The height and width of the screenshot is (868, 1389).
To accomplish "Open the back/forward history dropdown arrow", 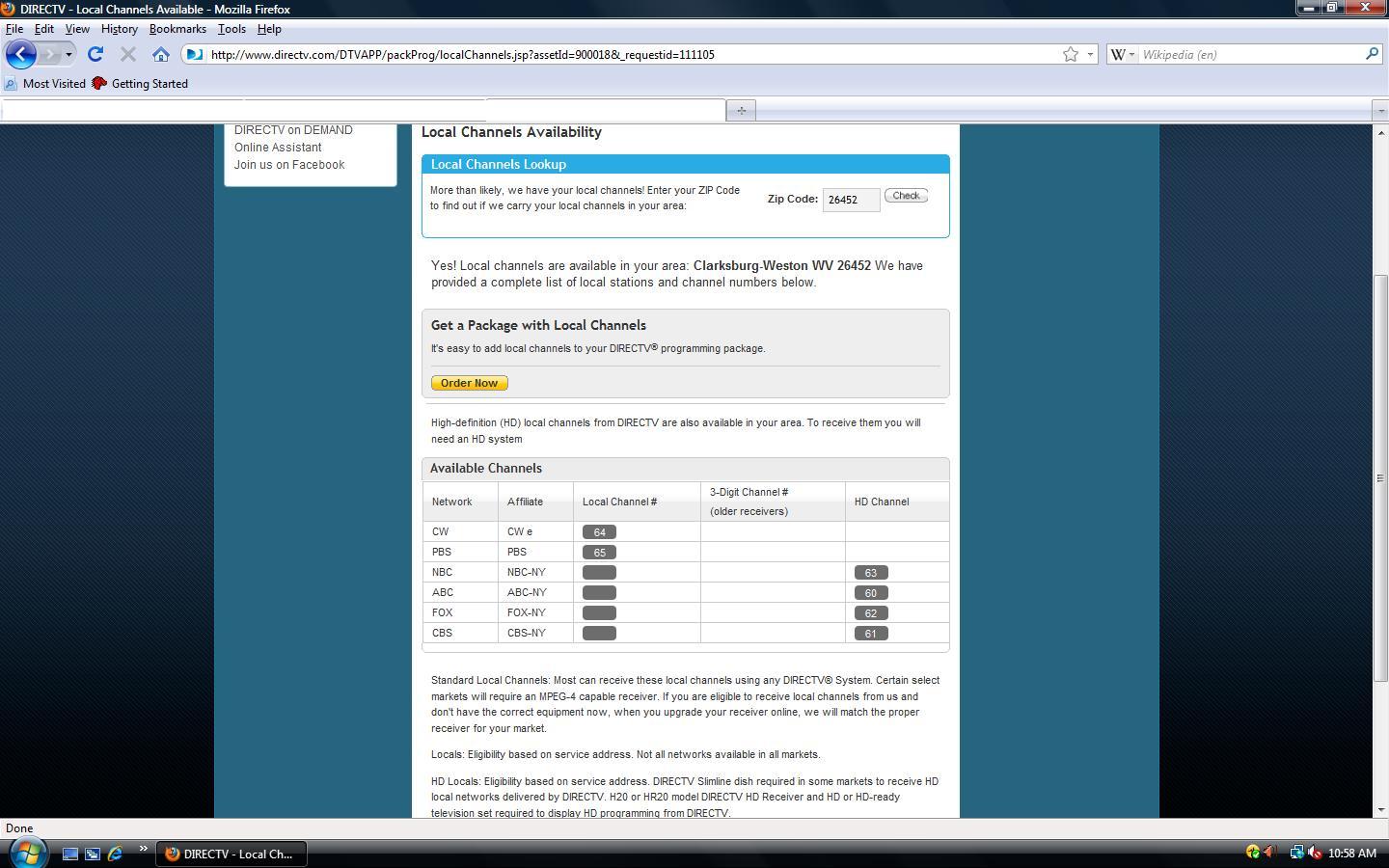I will click(x=68, y=55).
